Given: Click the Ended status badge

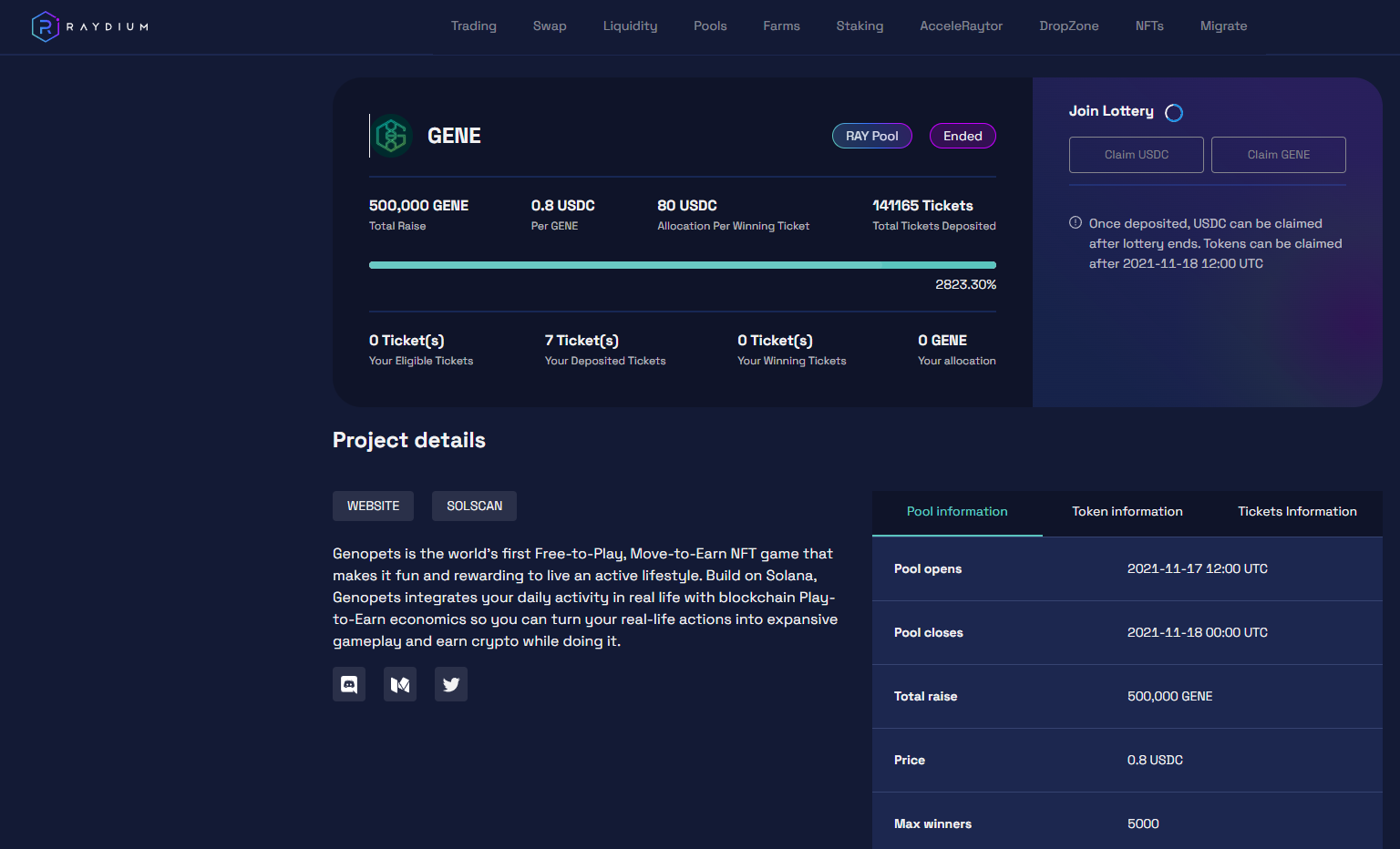Looking at the screenshot, I should tap(962, 136).
